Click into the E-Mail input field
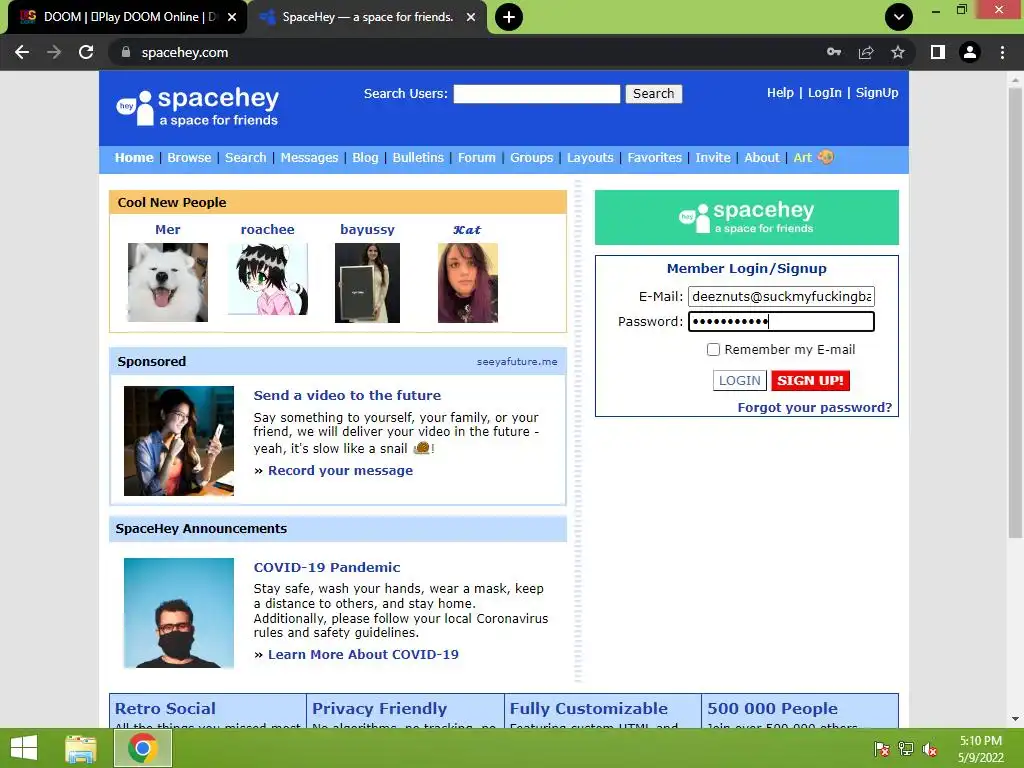 781,296
